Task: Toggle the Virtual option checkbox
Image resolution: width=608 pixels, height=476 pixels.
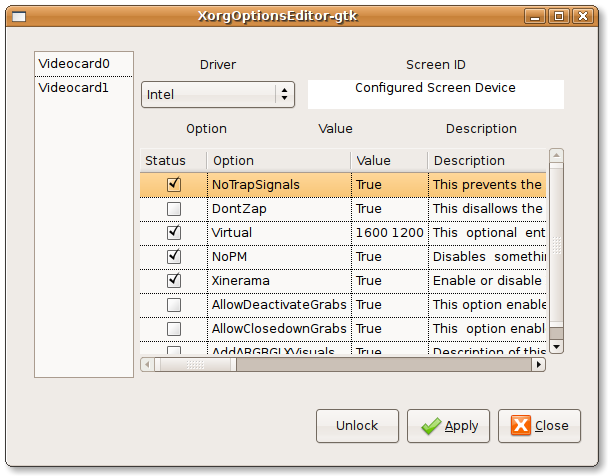Action: pos(174,232)
